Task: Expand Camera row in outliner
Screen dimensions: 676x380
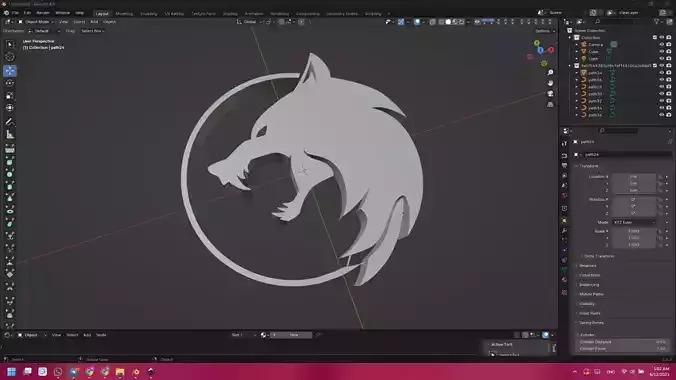Action: coord(576,44)
